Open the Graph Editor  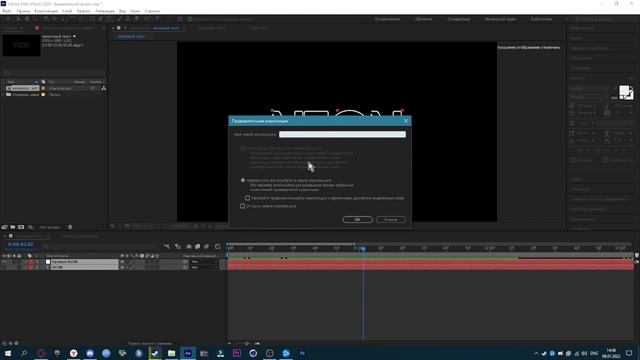[218, 247]
